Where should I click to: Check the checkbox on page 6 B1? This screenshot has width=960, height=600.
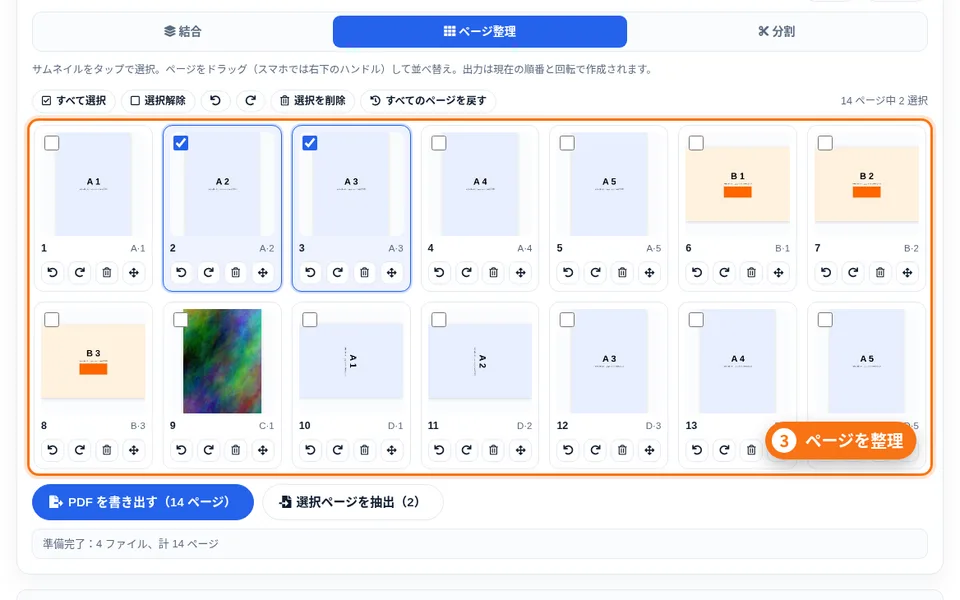coord(696,143)
